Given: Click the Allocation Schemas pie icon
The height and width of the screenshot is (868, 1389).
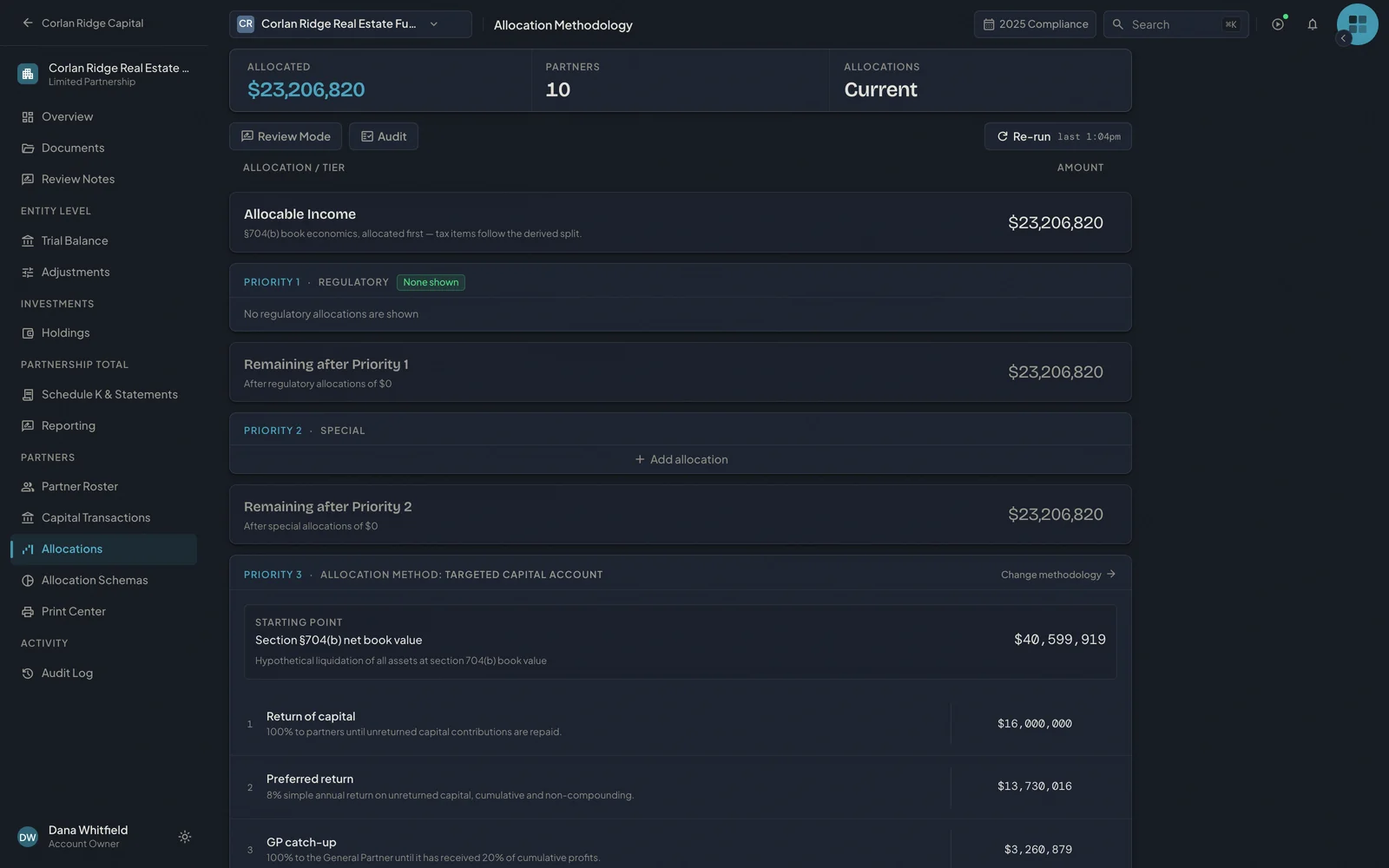Looking at the screenshot, I should (28, 580).
